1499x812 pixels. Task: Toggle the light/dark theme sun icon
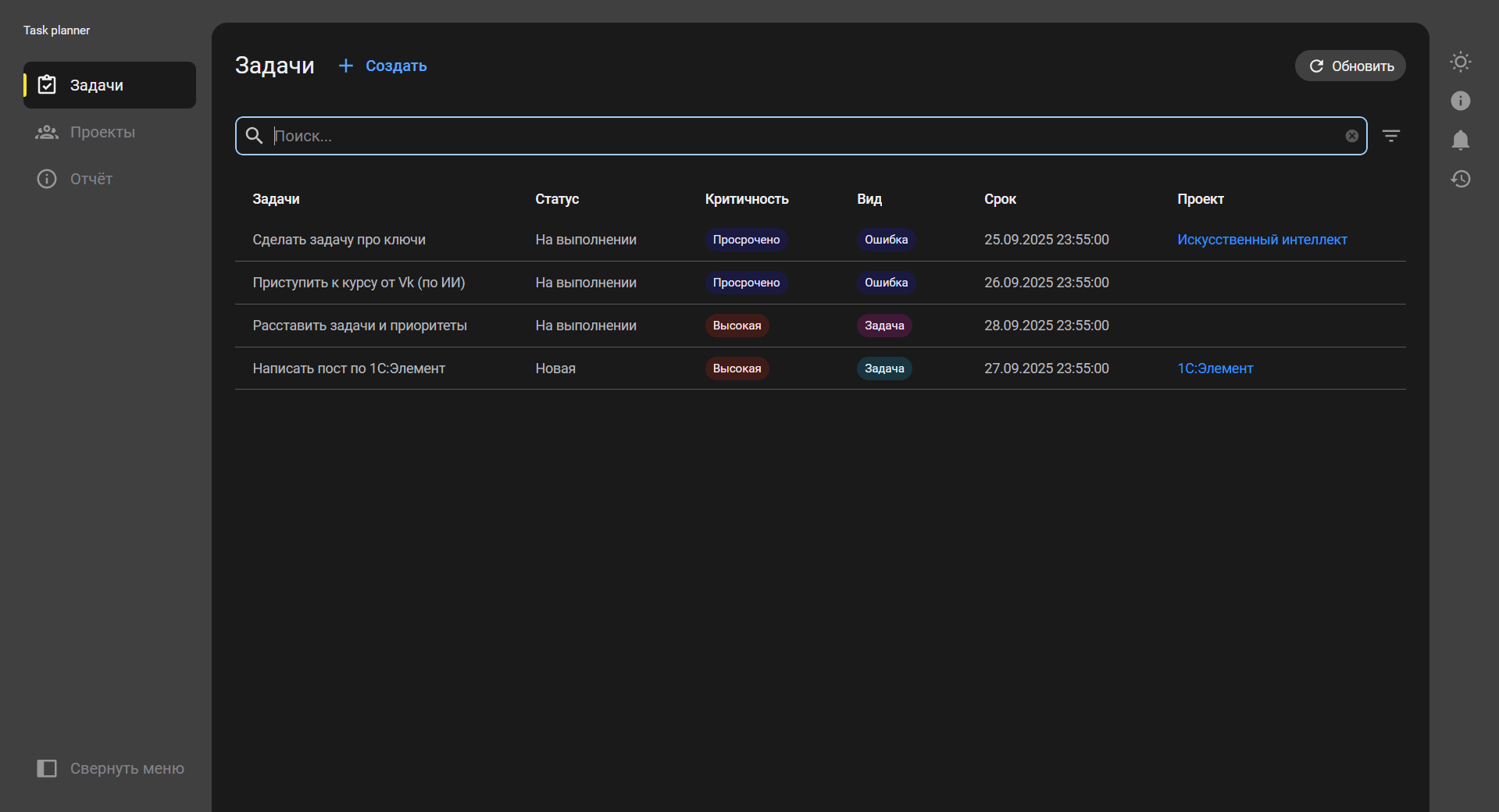(1460, 62)
